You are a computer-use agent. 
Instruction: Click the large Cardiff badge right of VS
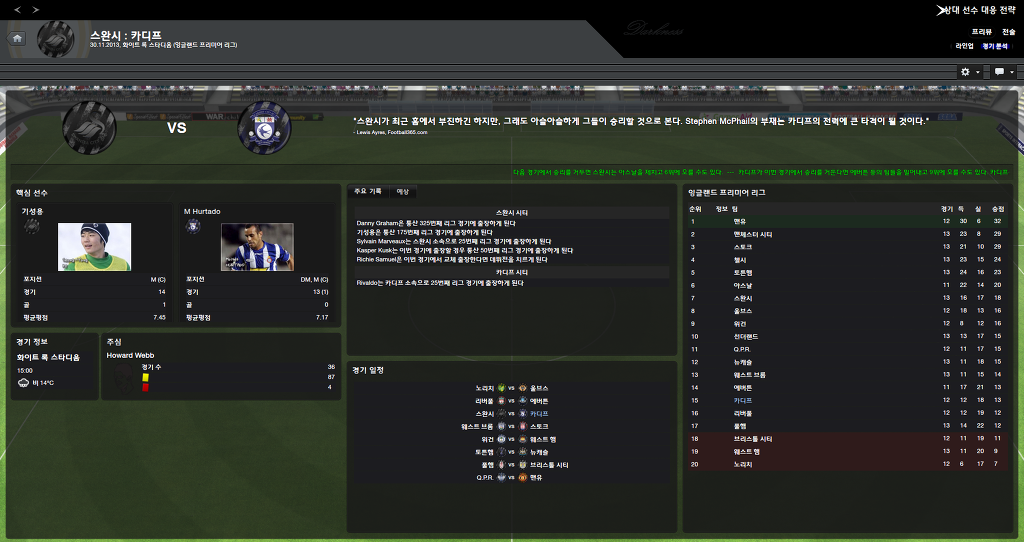point(264,128)
